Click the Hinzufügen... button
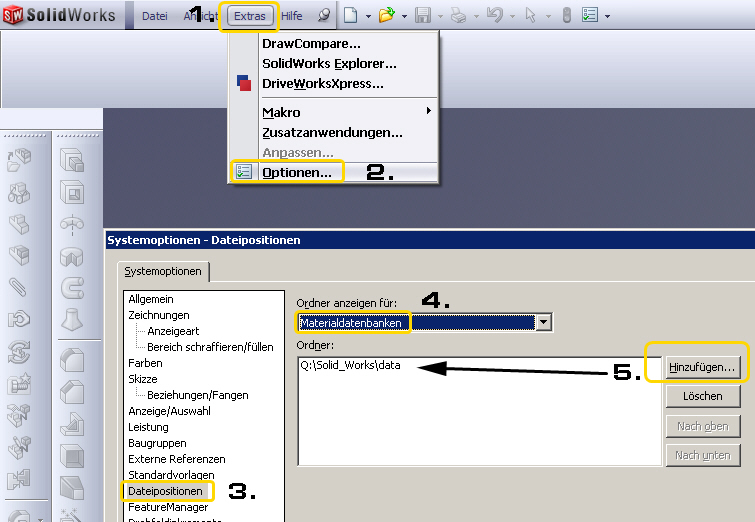This screenshot has height=522, width=755. (702, 367)
